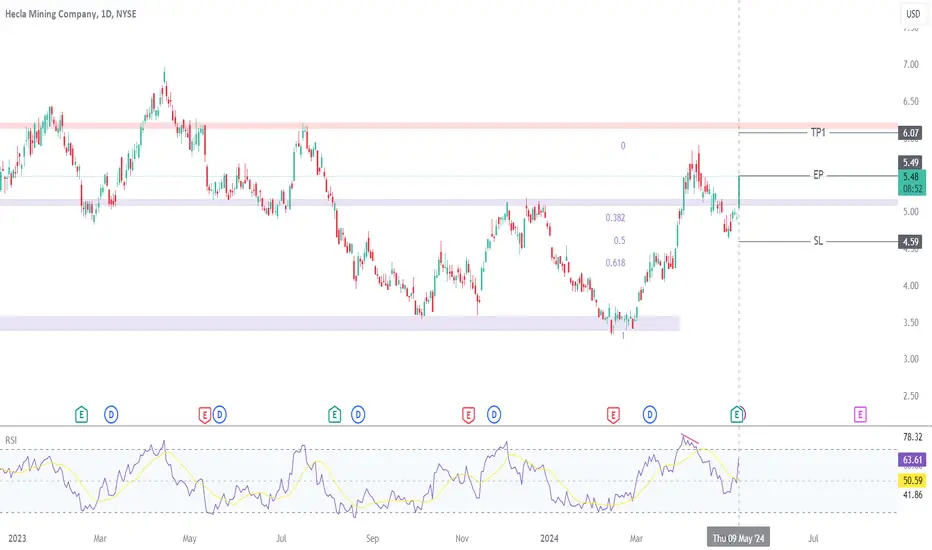This screenshot has height=550, width=932.
Task: Click the blue D dividend marker before Sep 2023
Action: pyautogui.click(x=358, y=414)
